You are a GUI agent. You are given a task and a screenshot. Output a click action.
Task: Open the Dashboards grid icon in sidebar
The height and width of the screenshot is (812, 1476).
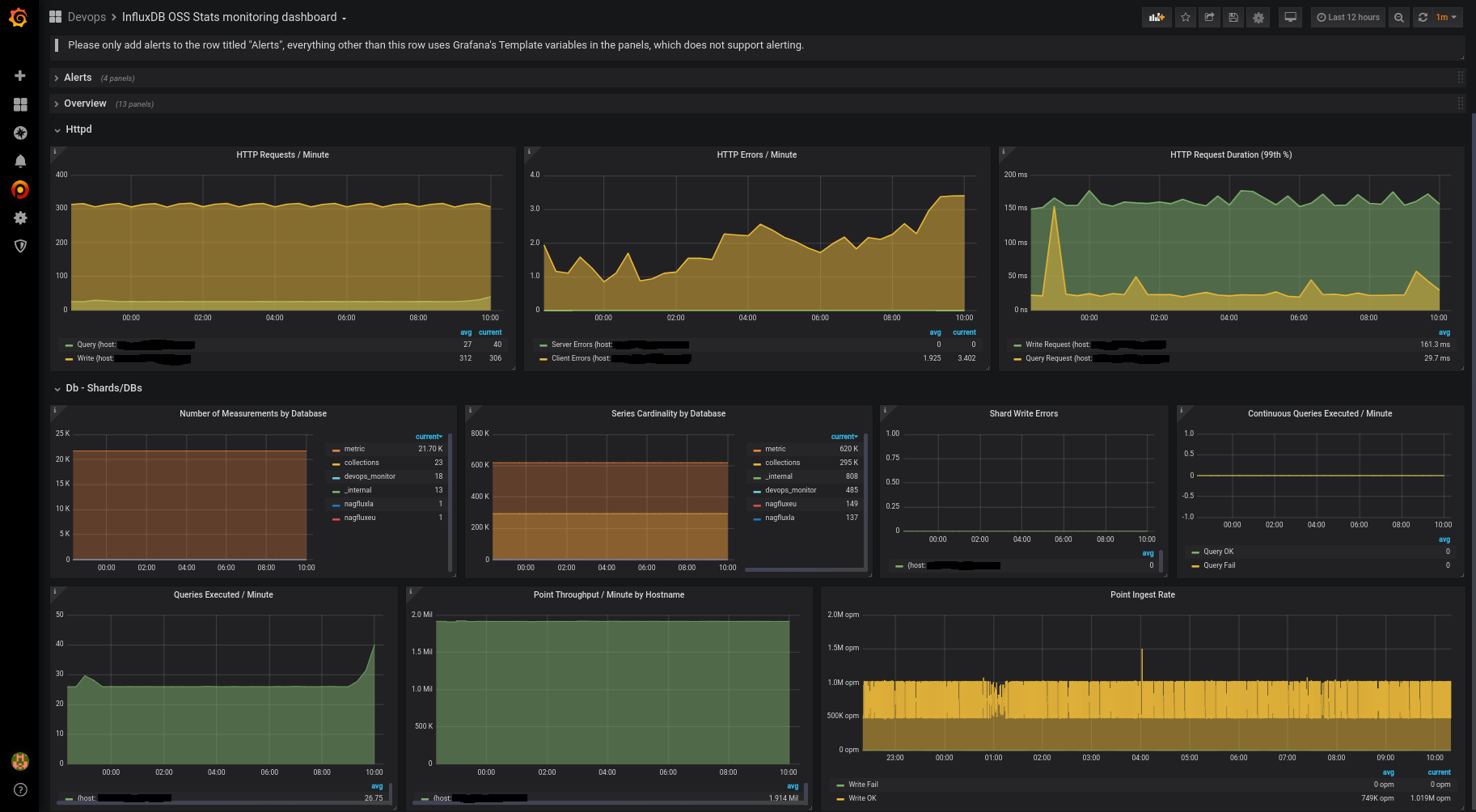coord(20,104)
